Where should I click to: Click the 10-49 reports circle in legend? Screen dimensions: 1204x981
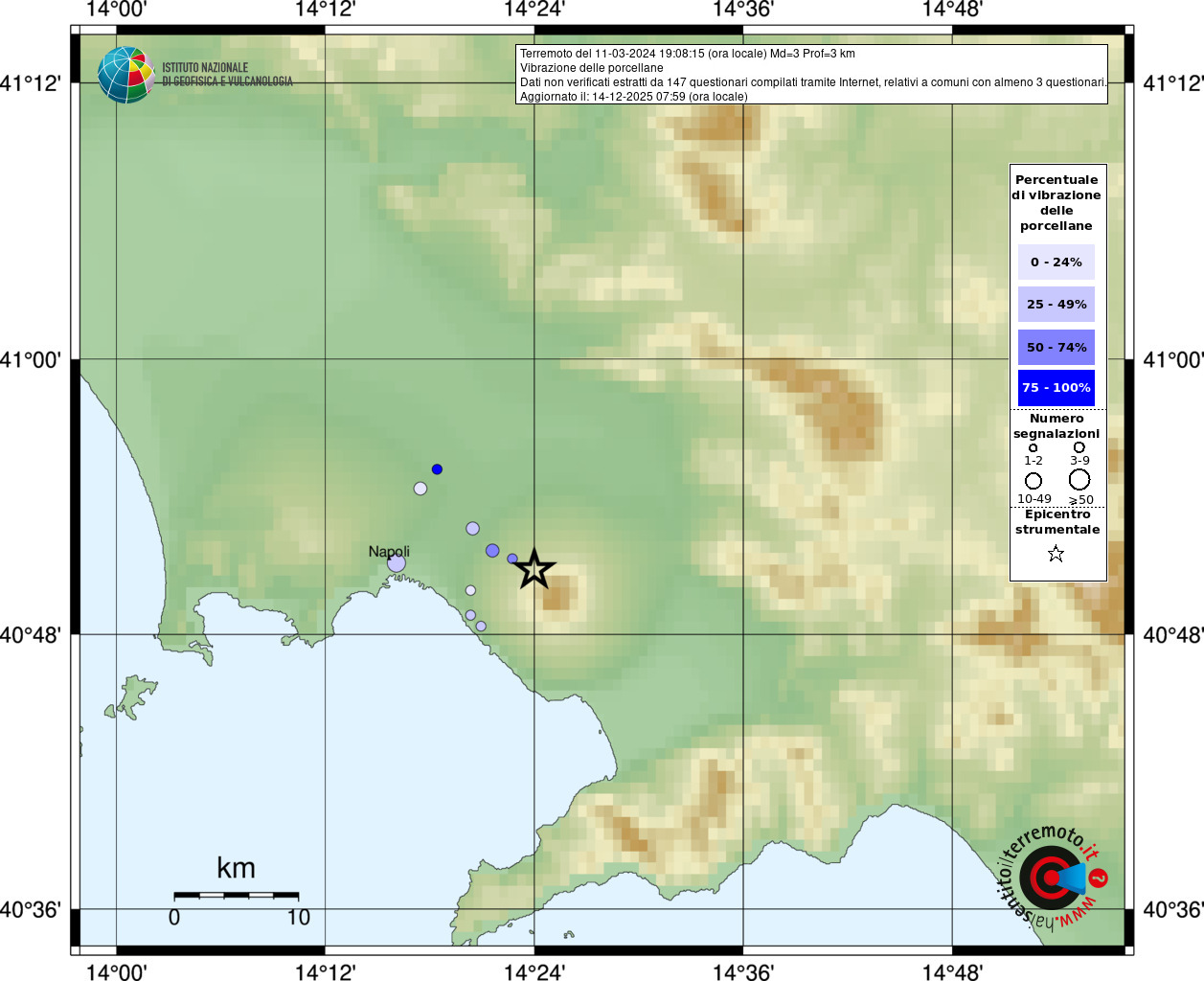1034,481
